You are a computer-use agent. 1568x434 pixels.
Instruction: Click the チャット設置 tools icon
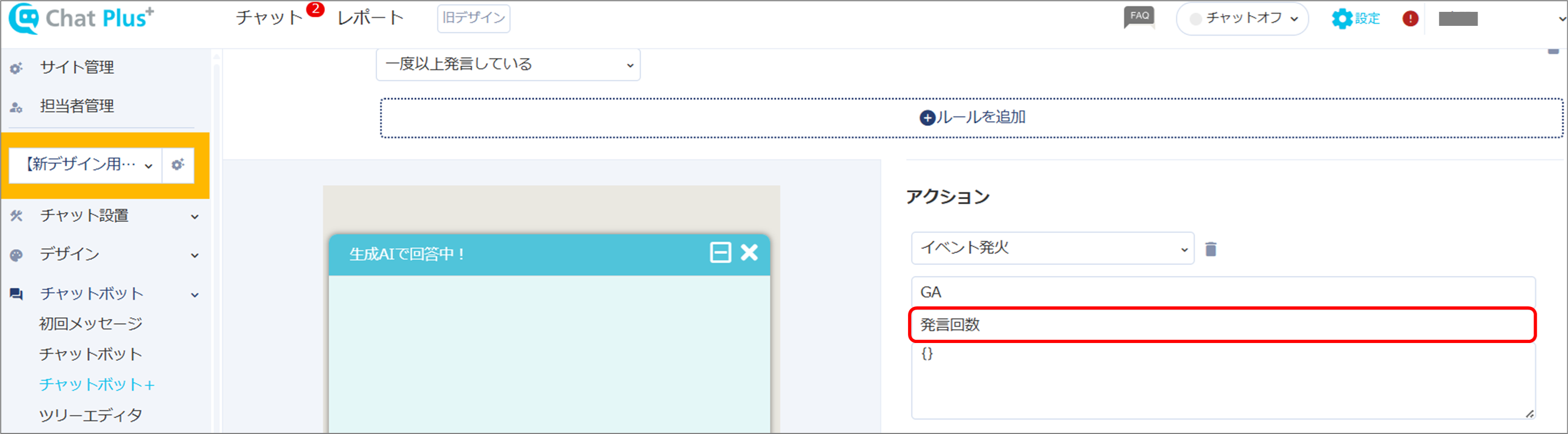point(17,216)
